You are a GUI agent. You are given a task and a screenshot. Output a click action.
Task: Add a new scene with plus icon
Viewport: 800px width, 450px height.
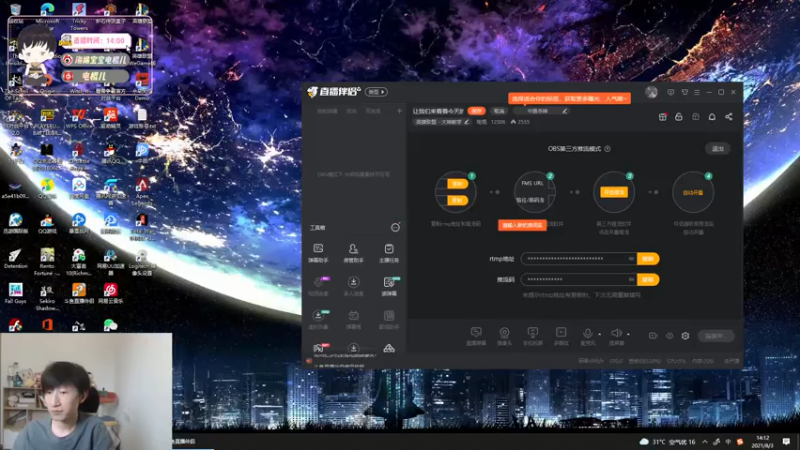click(399, 111)
